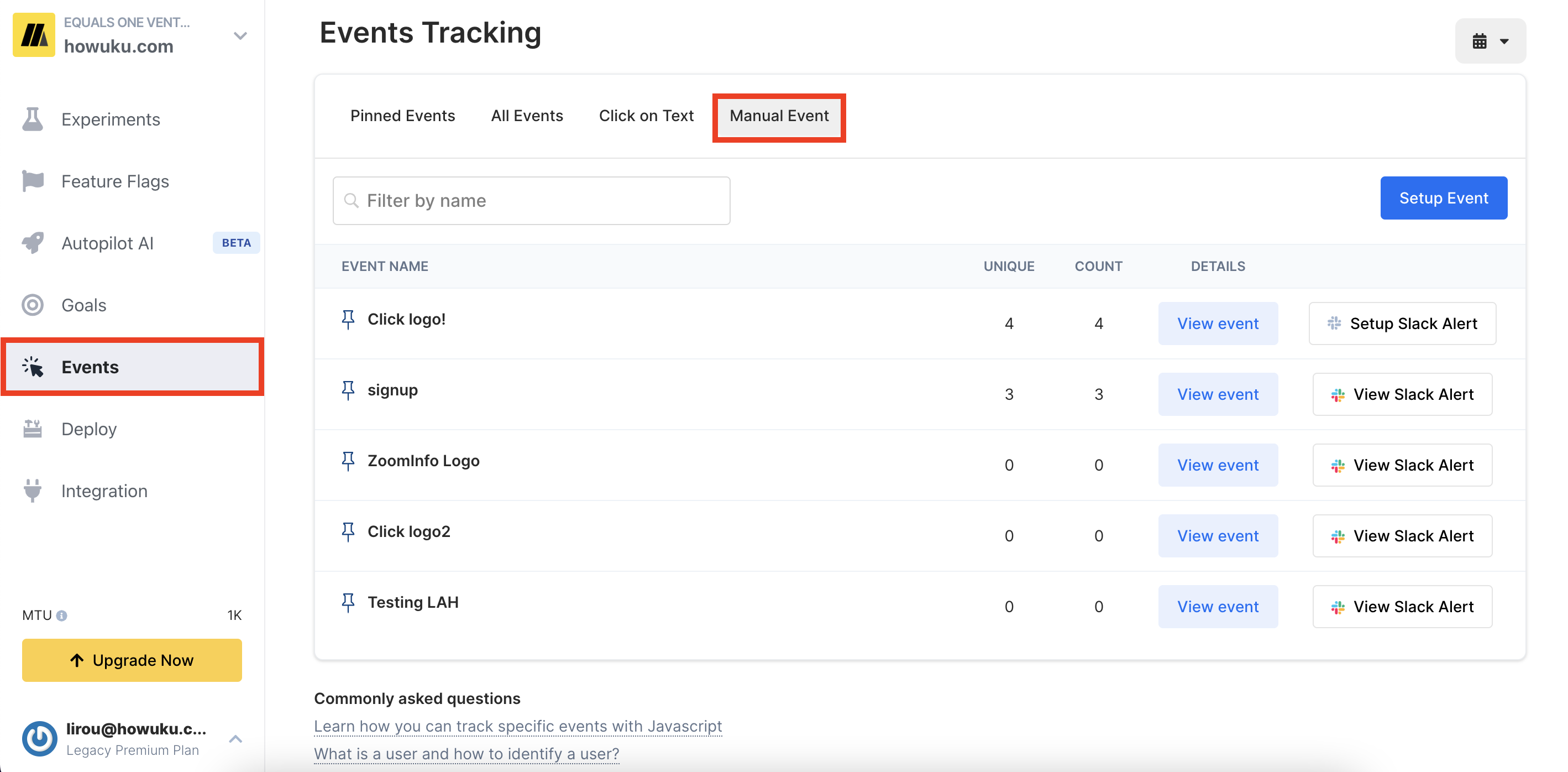The height and width of the screenshot is (772, 1568).
Task: Focus the Filter by name field
Action: (x=531, y=201)
